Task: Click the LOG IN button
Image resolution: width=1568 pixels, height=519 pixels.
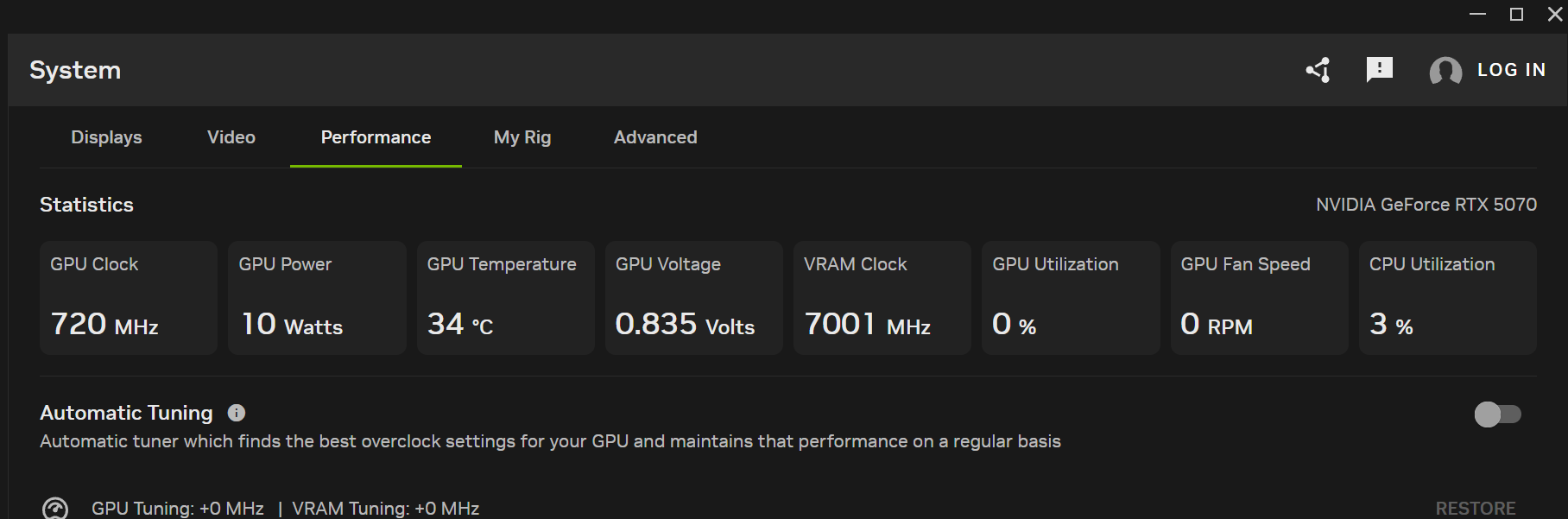Action: [1511, 70]
